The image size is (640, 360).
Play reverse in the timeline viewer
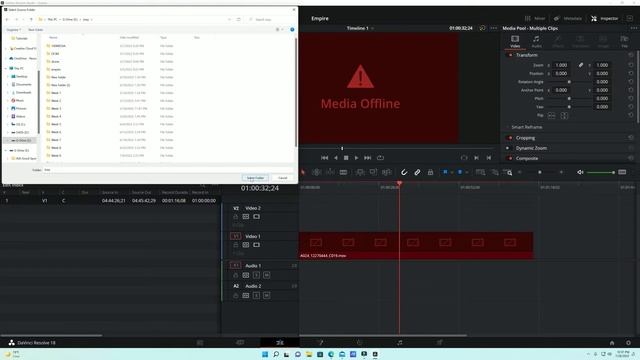pos(336,158)
